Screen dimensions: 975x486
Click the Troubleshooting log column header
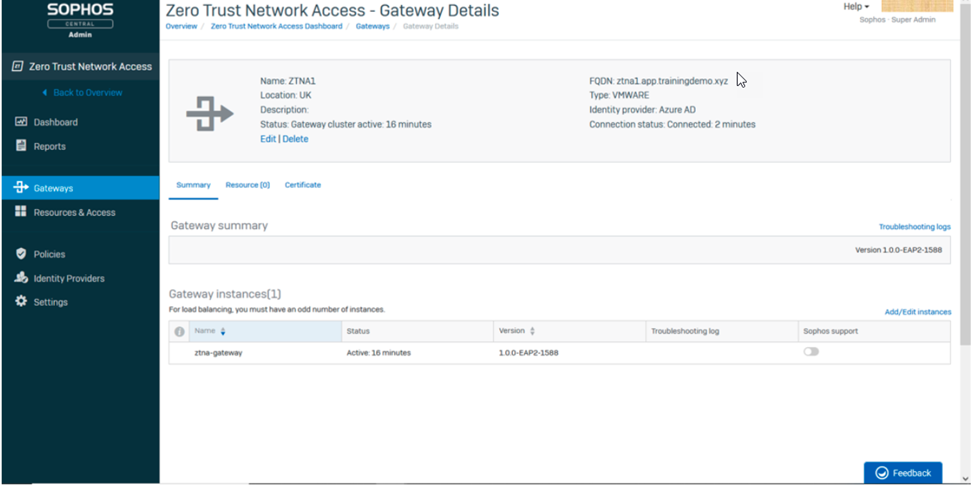coord(722,331)
